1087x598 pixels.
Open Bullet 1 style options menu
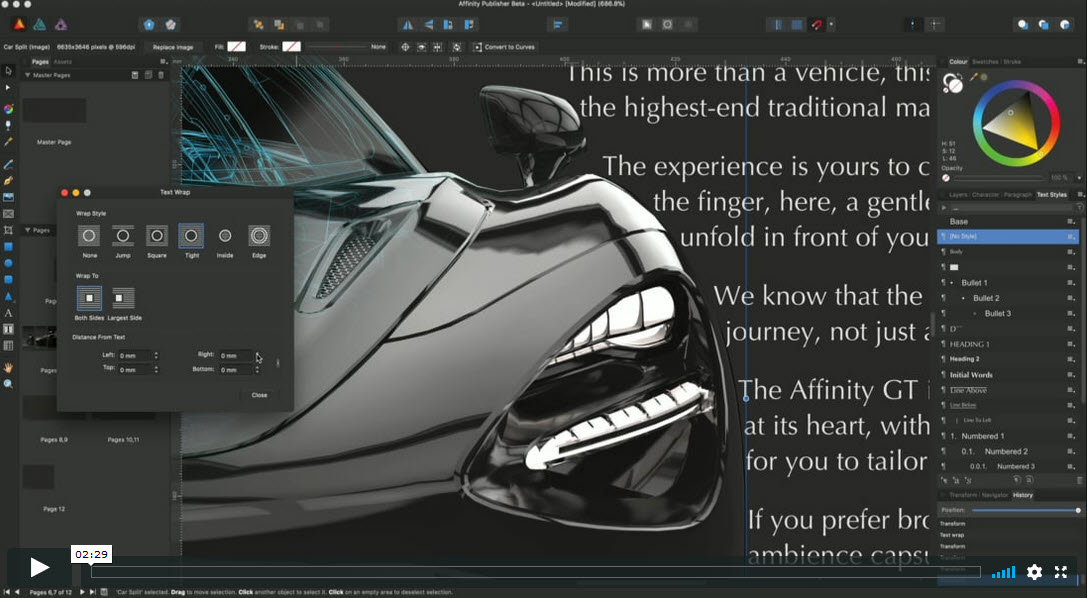tap(1071, 283)
